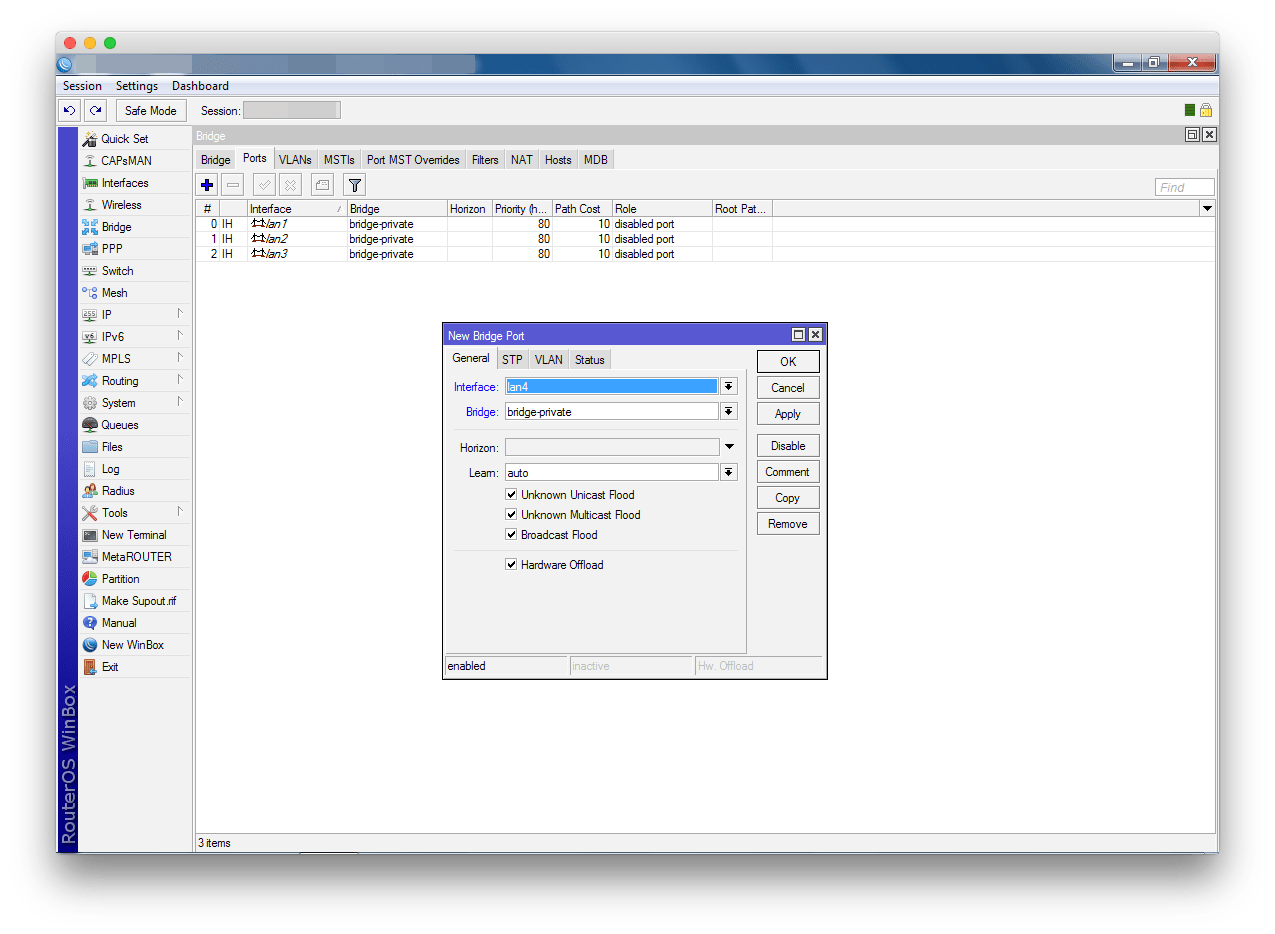Open the Learn dropdown arrow
This screenshot has width=1275, height=934.
[x=729, y=473]
